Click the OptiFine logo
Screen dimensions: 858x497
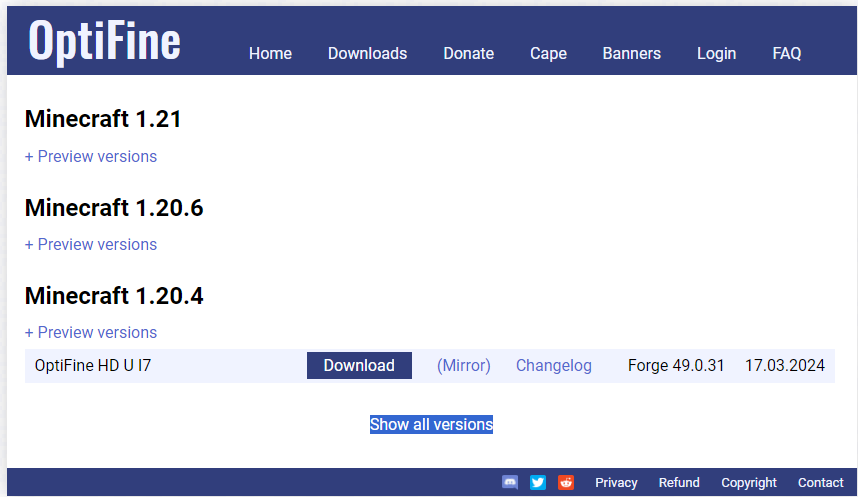pos(104,41)
